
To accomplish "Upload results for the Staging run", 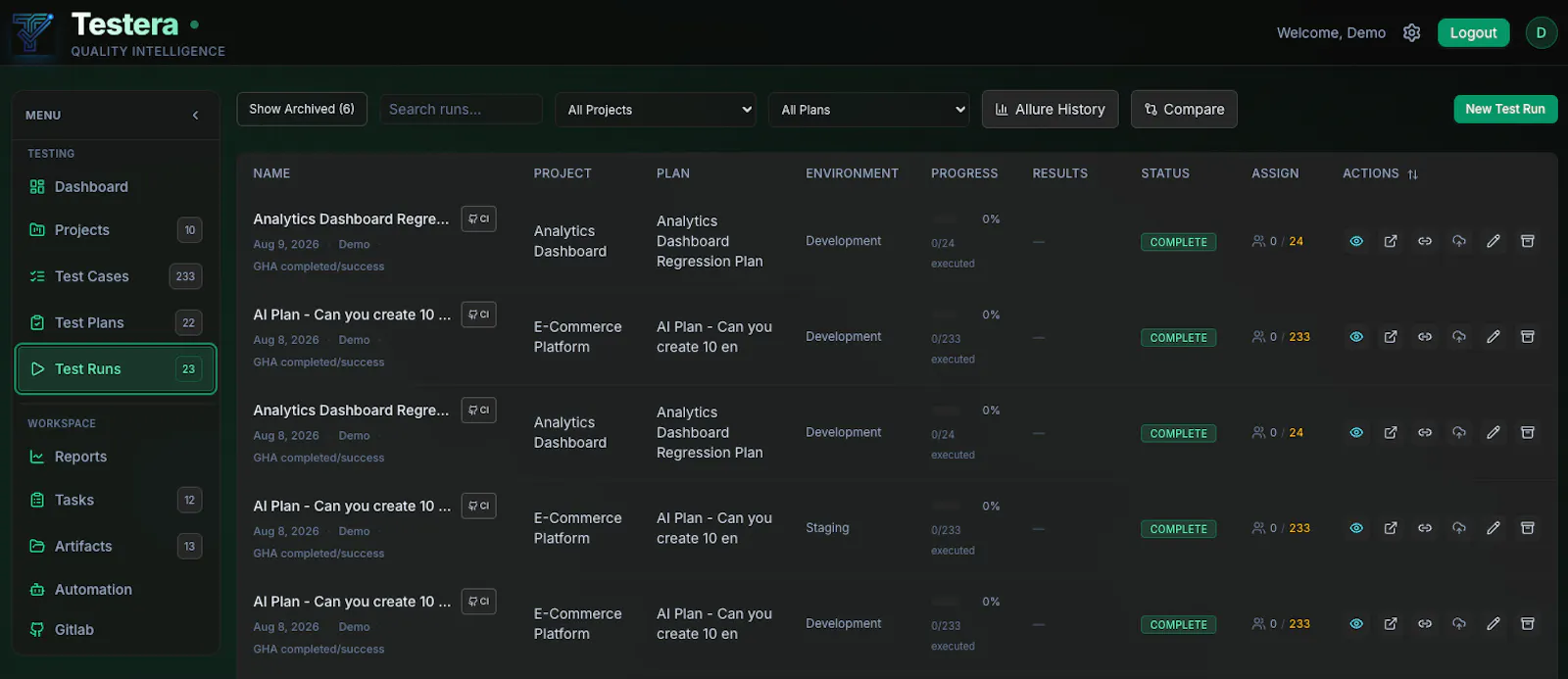I will pos(1459,528).
